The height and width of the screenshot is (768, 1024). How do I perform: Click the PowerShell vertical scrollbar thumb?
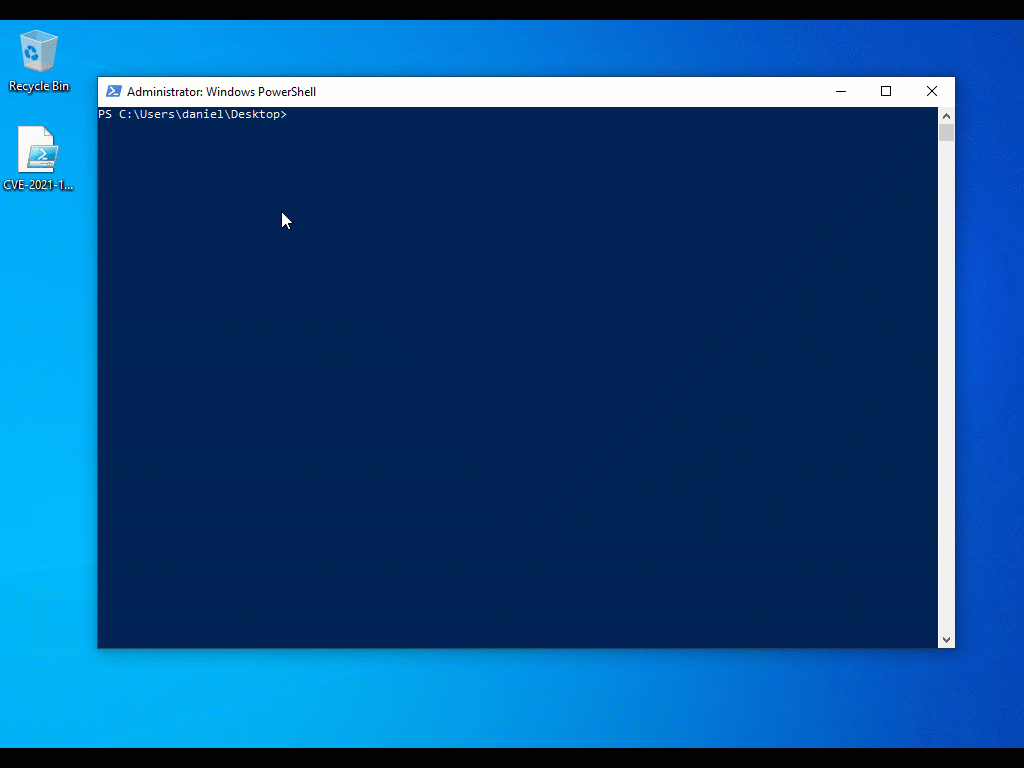click(x=946, y=133)
